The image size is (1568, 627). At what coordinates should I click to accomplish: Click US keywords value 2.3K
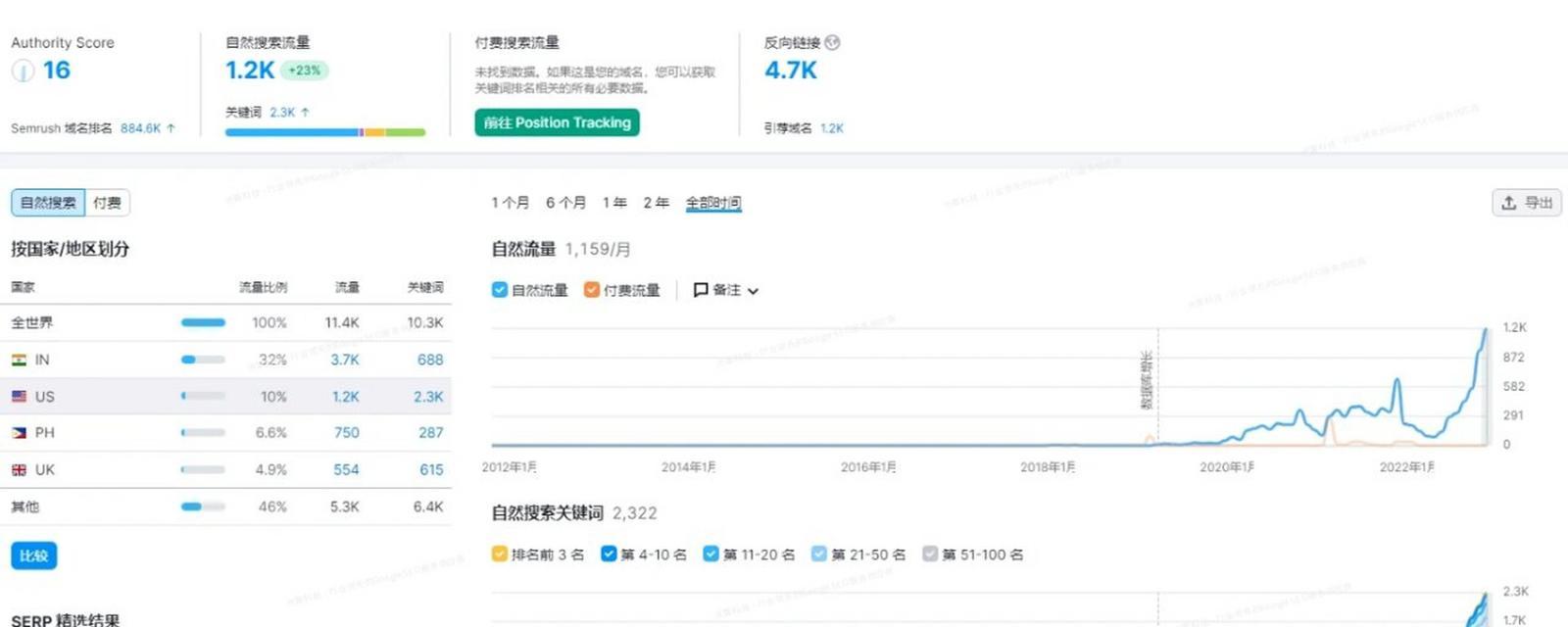(x=428, y=397)
